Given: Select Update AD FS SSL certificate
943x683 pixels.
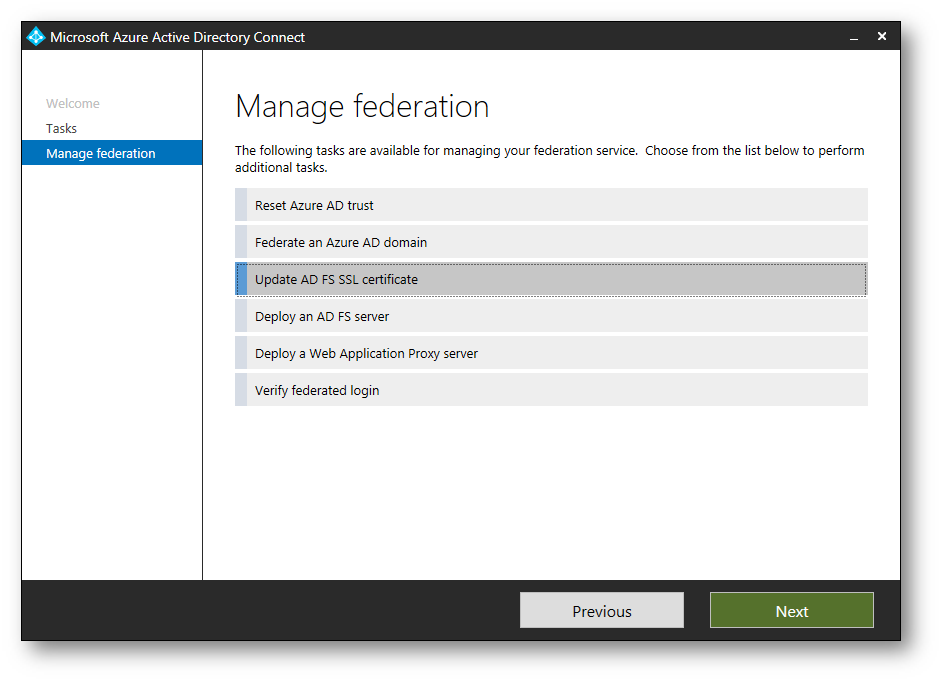Looking at the screenshot, I should tap(551, 280).
